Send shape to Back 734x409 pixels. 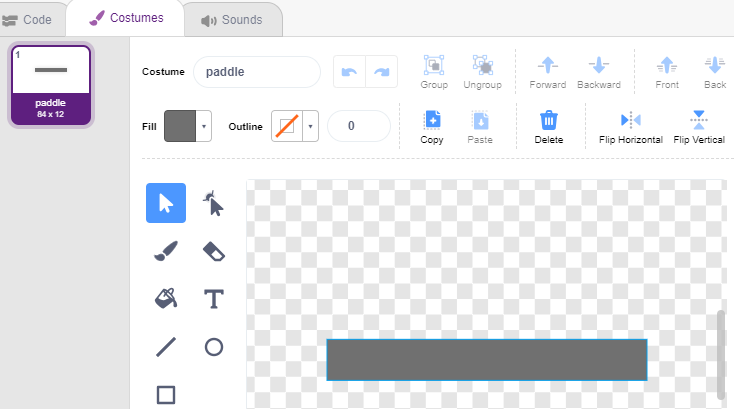[x=715, y=72]
